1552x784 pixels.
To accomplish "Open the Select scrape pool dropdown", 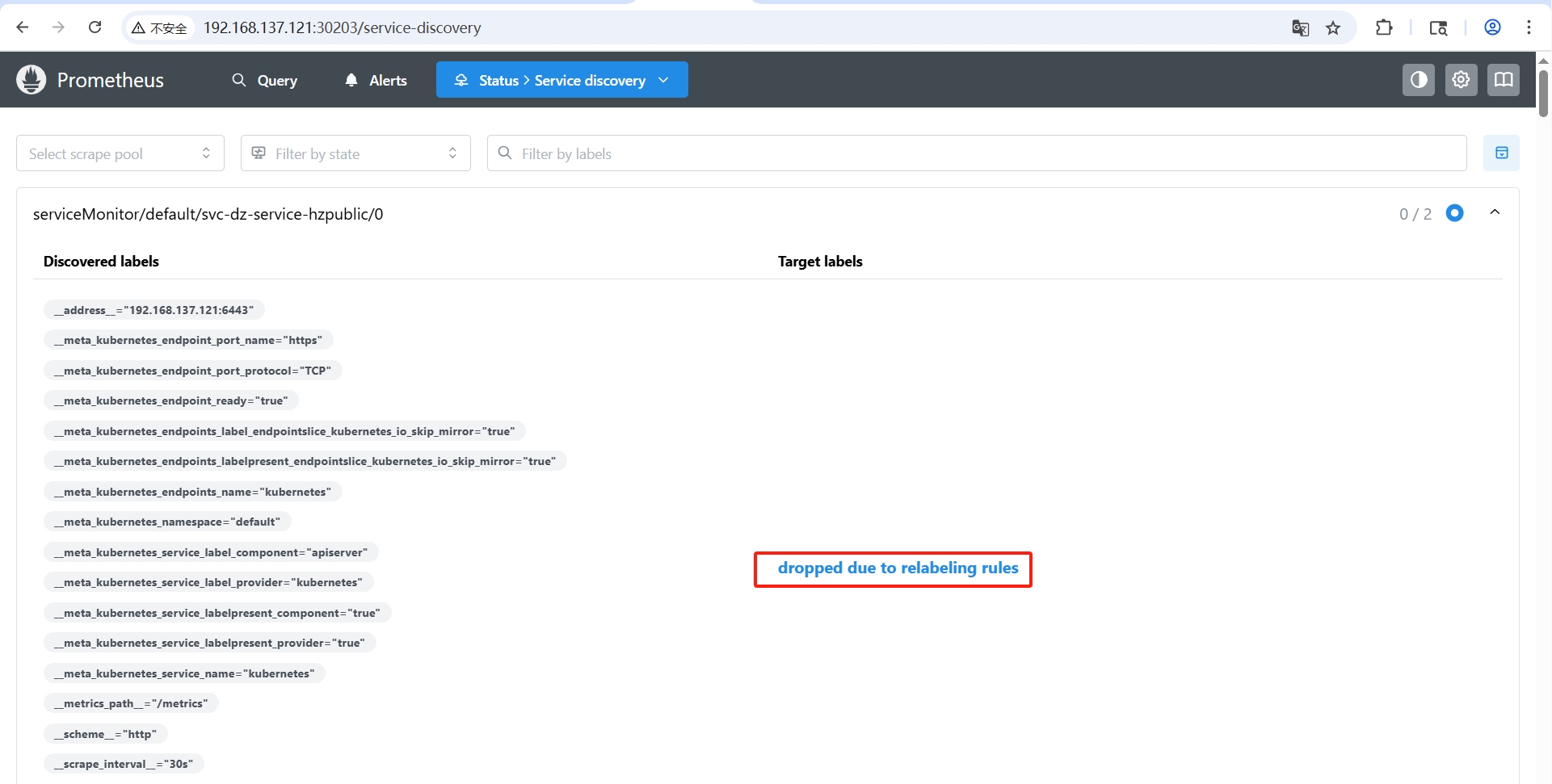I will click(120, 153).
